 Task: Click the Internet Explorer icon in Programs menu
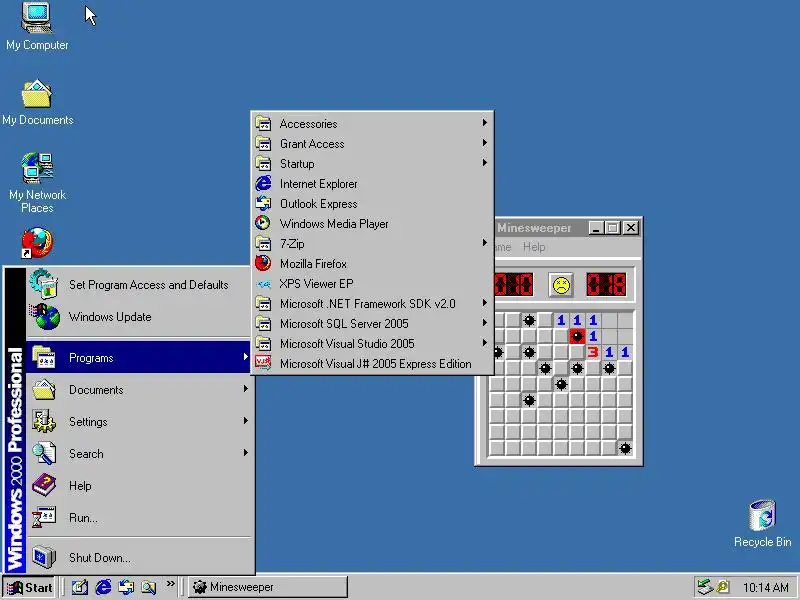(x=263, y=184)
